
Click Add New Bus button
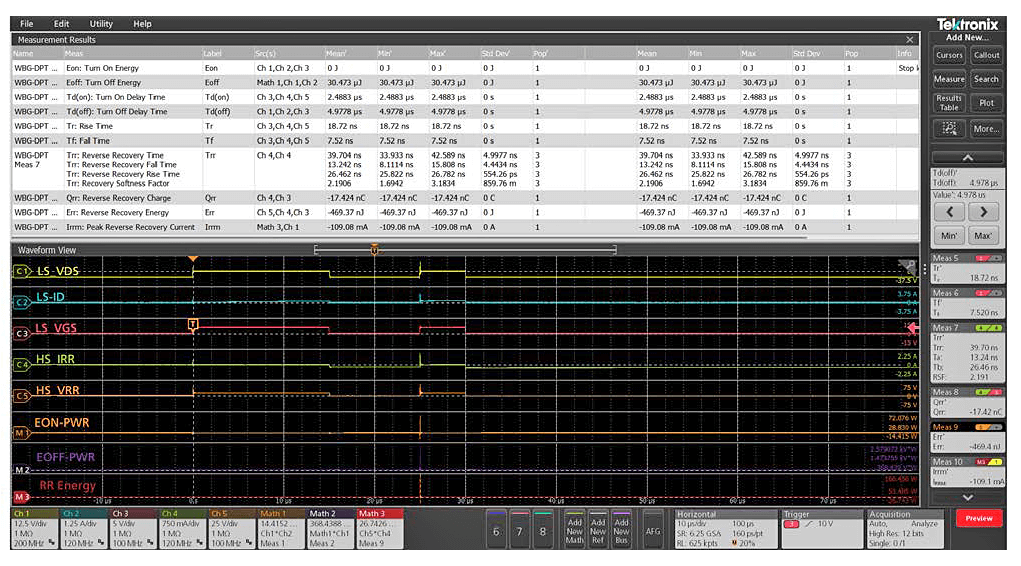pyautogui.click(x=621, y=530)
